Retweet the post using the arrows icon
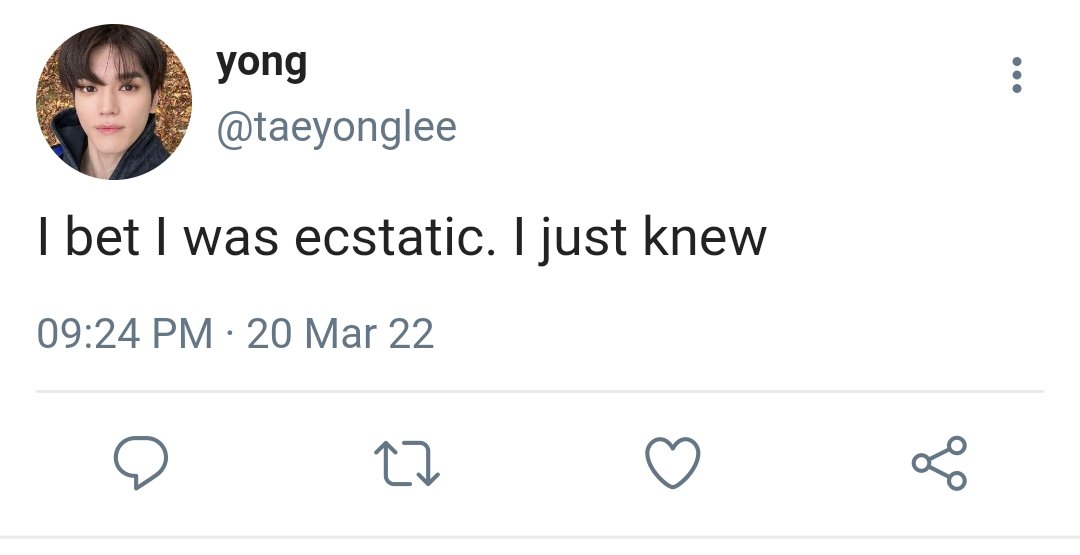The image size is (1080, 555). (x=406, y=463)
